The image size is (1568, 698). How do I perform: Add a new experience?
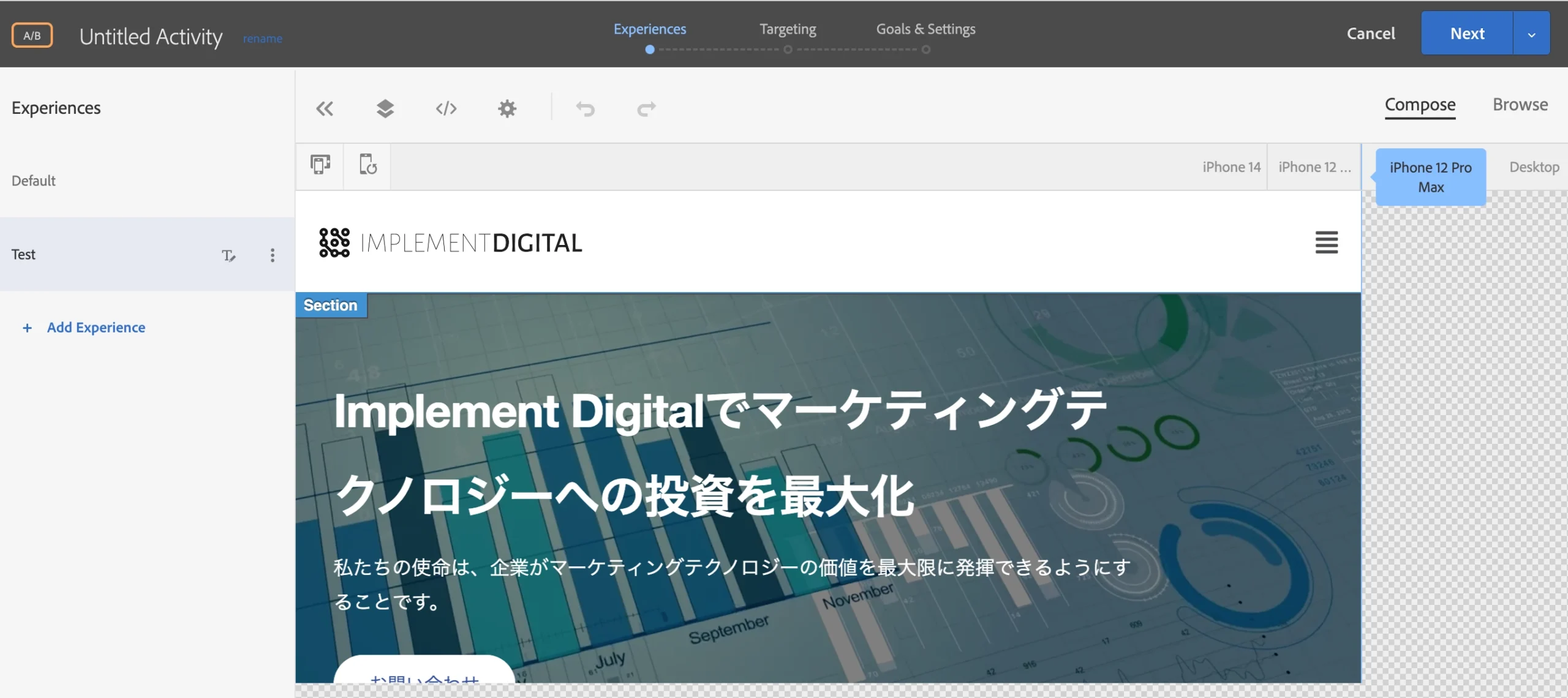[84, 328]
